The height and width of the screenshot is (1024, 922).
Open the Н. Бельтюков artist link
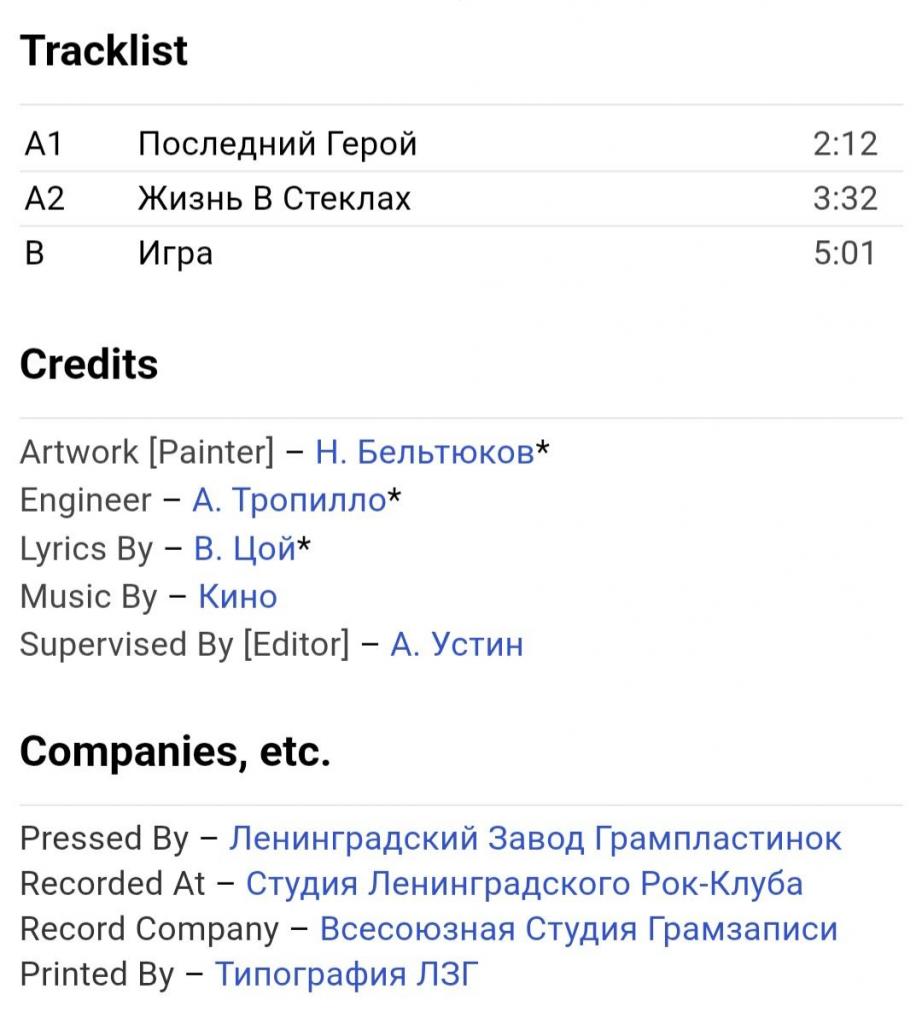(424, 452)
